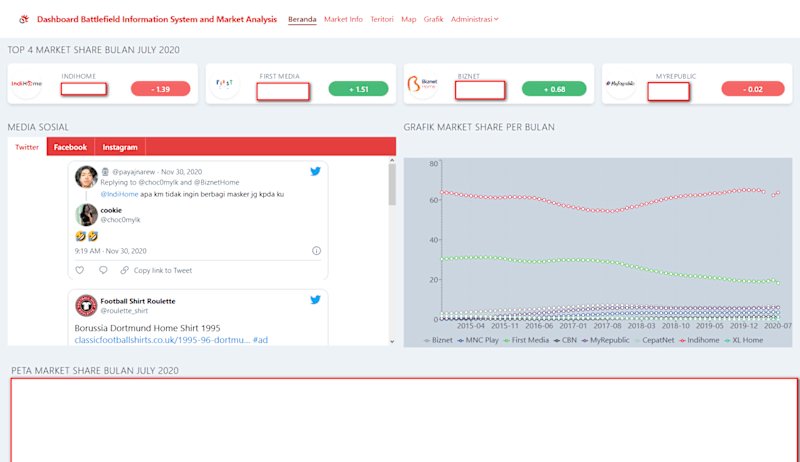This screenshot has width=800, height=462.
Task: Click the 2020-07 axis label
Action: [x=777, y=326]
